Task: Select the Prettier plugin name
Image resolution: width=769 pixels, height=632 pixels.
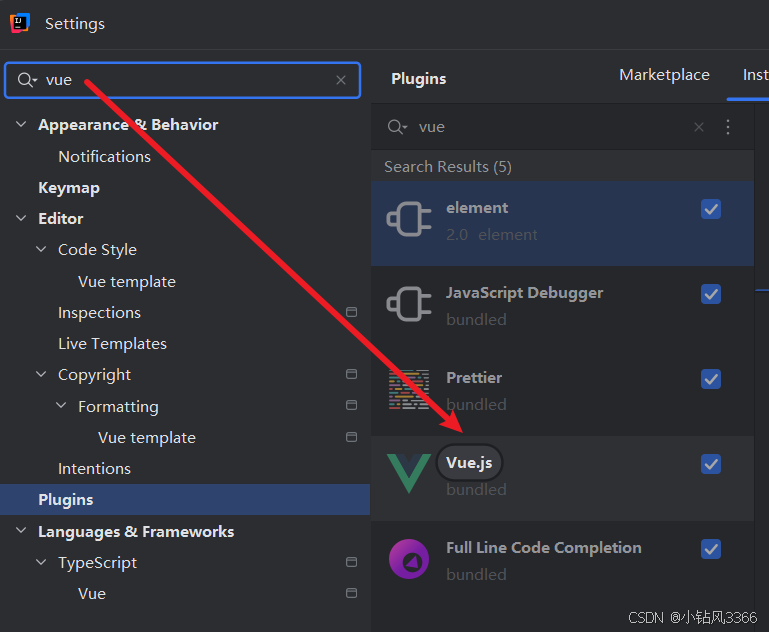Action: pos(474,378)
